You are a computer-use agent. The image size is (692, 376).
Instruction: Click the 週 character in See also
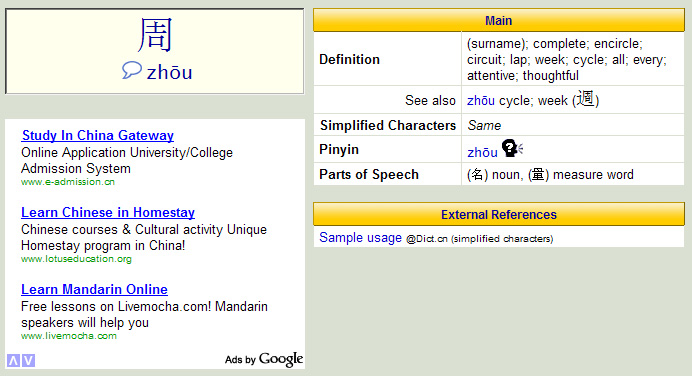click(x=586, y=99)
